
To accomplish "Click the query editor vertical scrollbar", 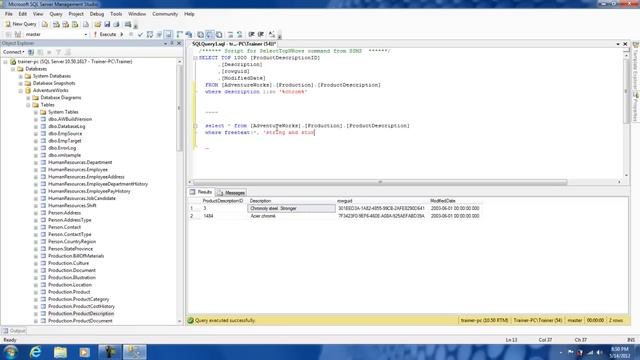I will (x=627, y=91).
